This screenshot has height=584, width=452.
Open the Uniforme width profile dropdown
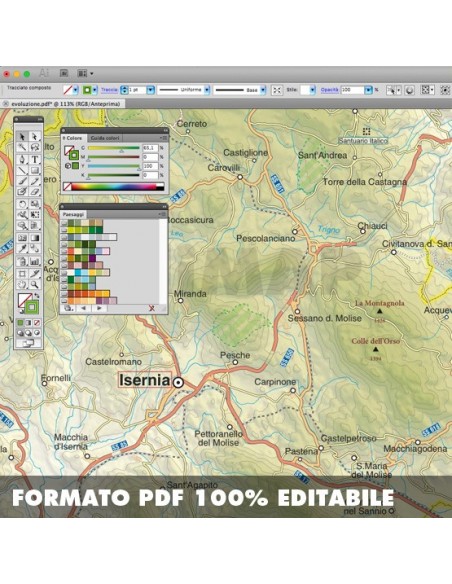click(x=207, y=90)
